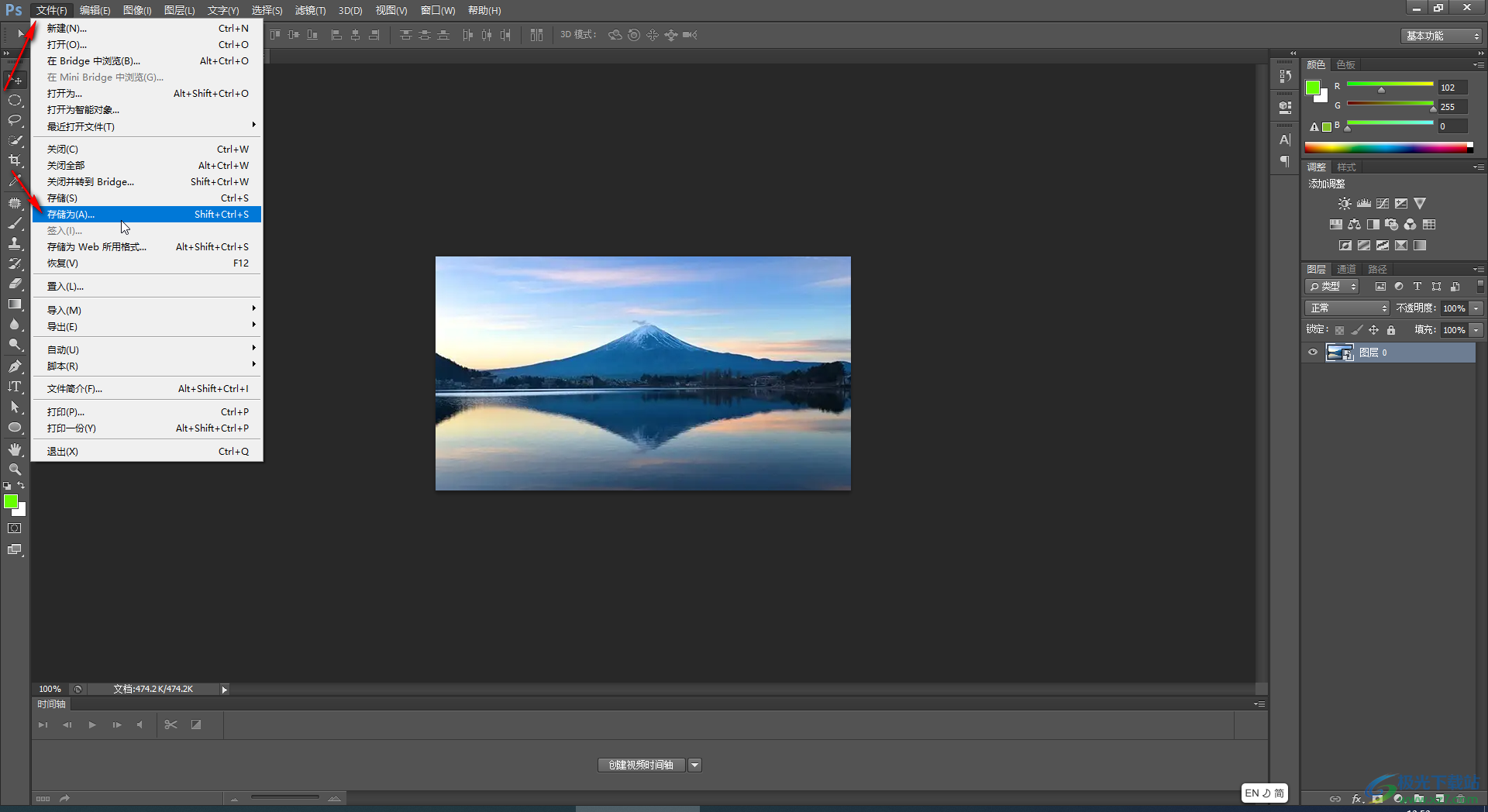Select the Zoom tool

[x=15, y=470]
